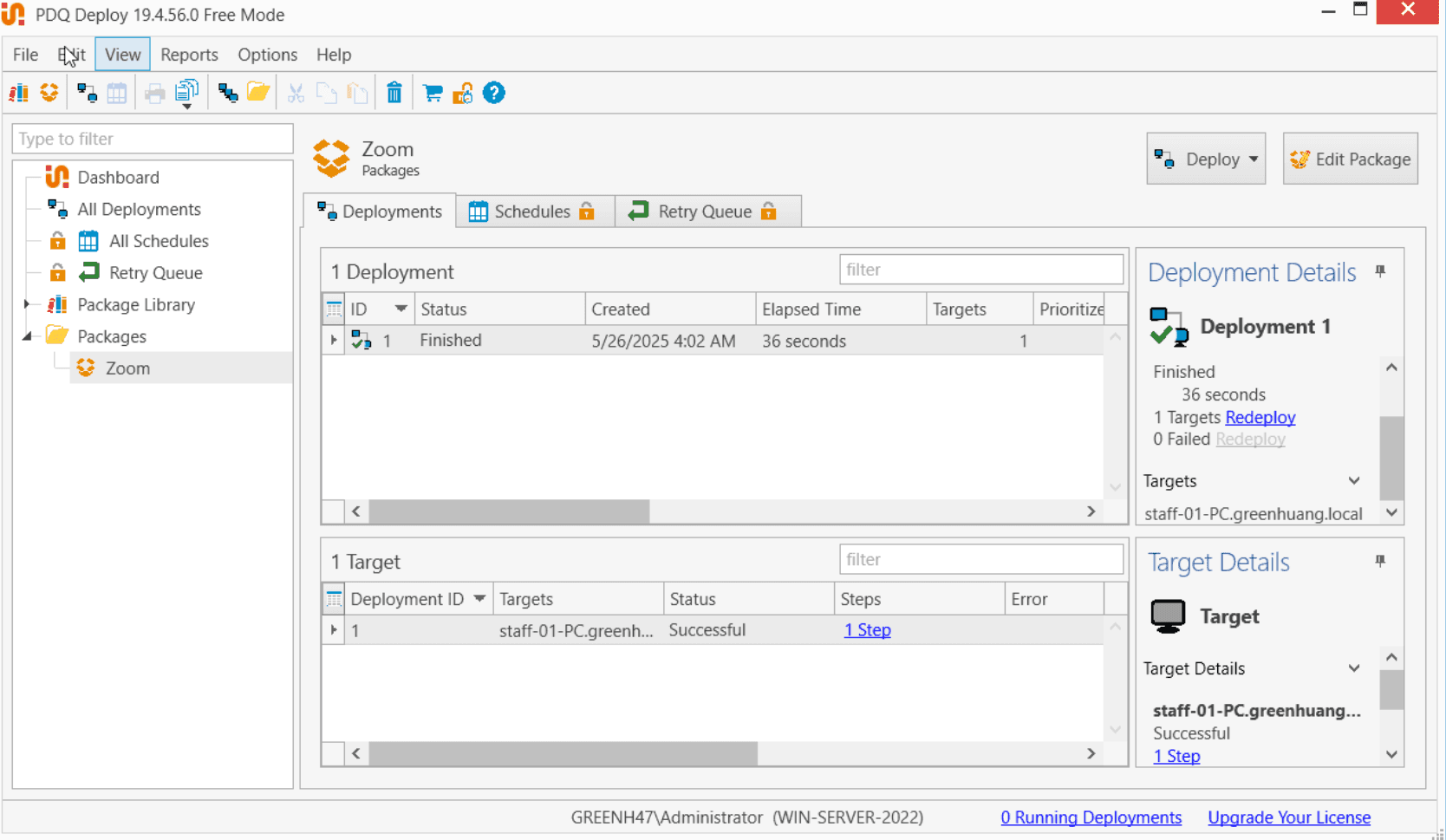Switch to the Deployments tab
The width and height of the screenshot is (1446, 840).
pyautogui.click(x=380, y=212)
